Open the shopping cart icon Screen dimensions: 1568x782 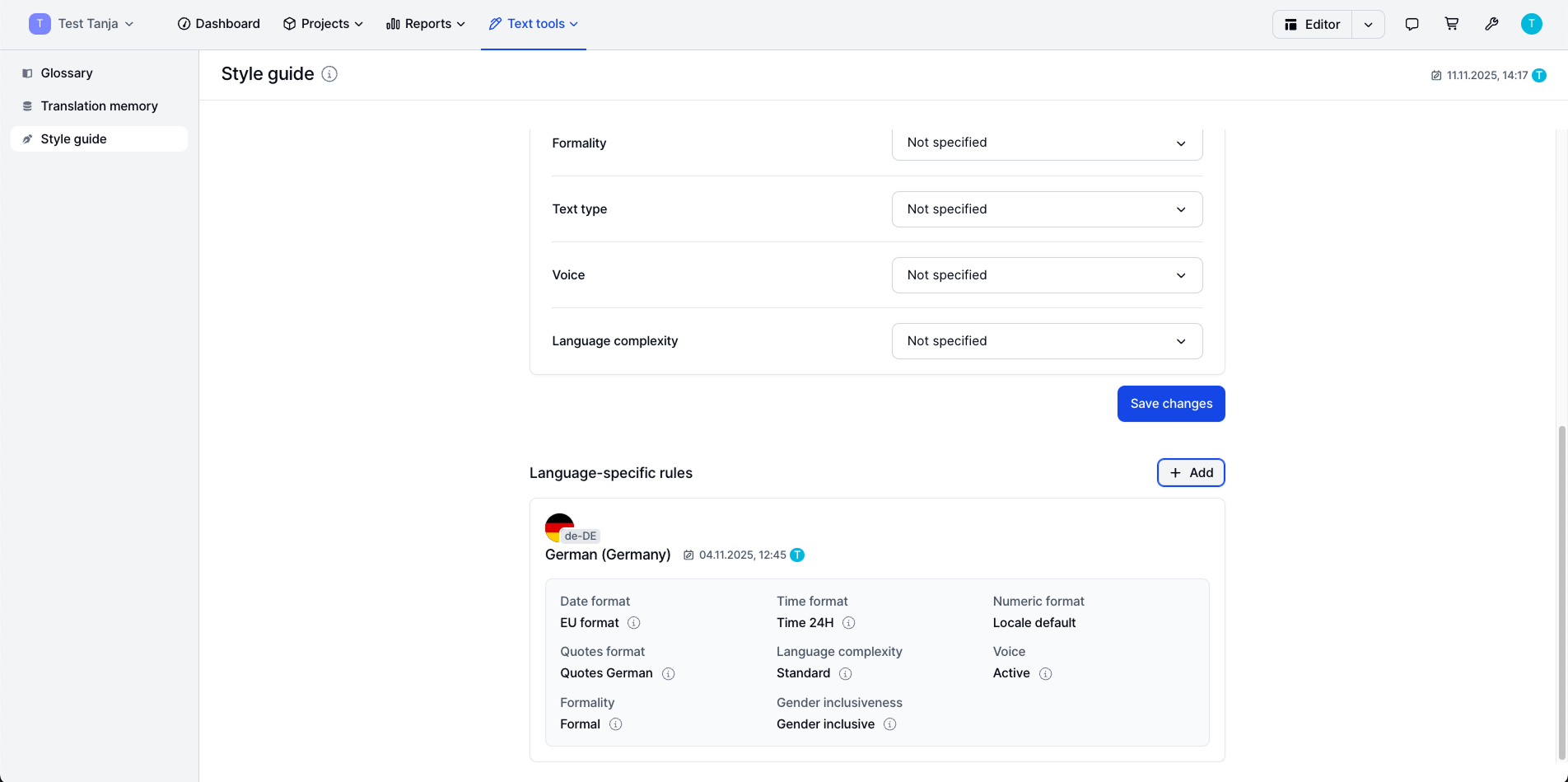(1452, 24)
